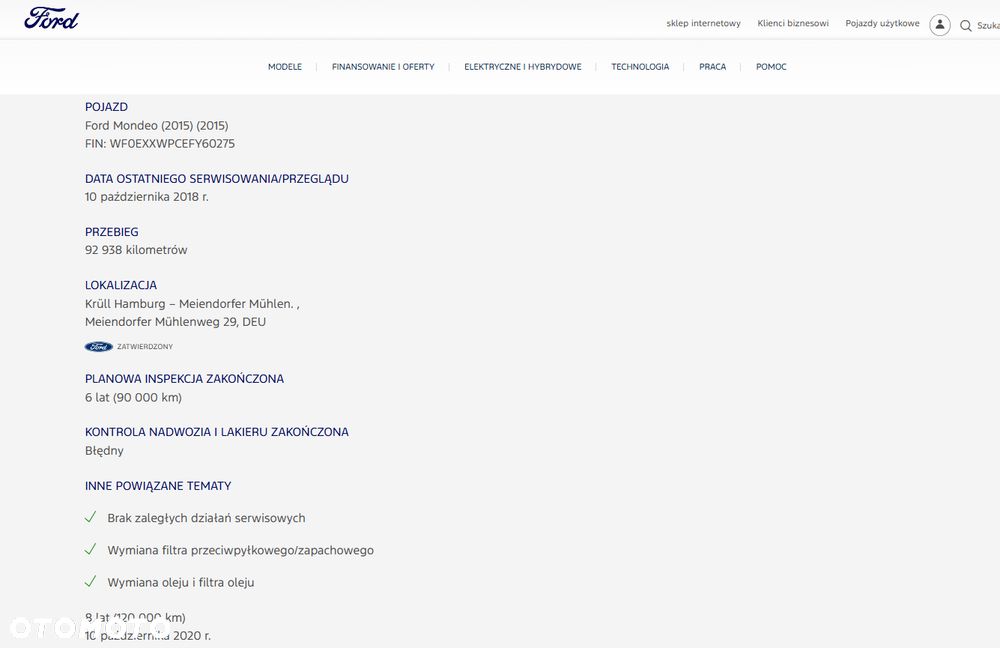
Task: Select the Błędny value
Action: click(104, 451)
